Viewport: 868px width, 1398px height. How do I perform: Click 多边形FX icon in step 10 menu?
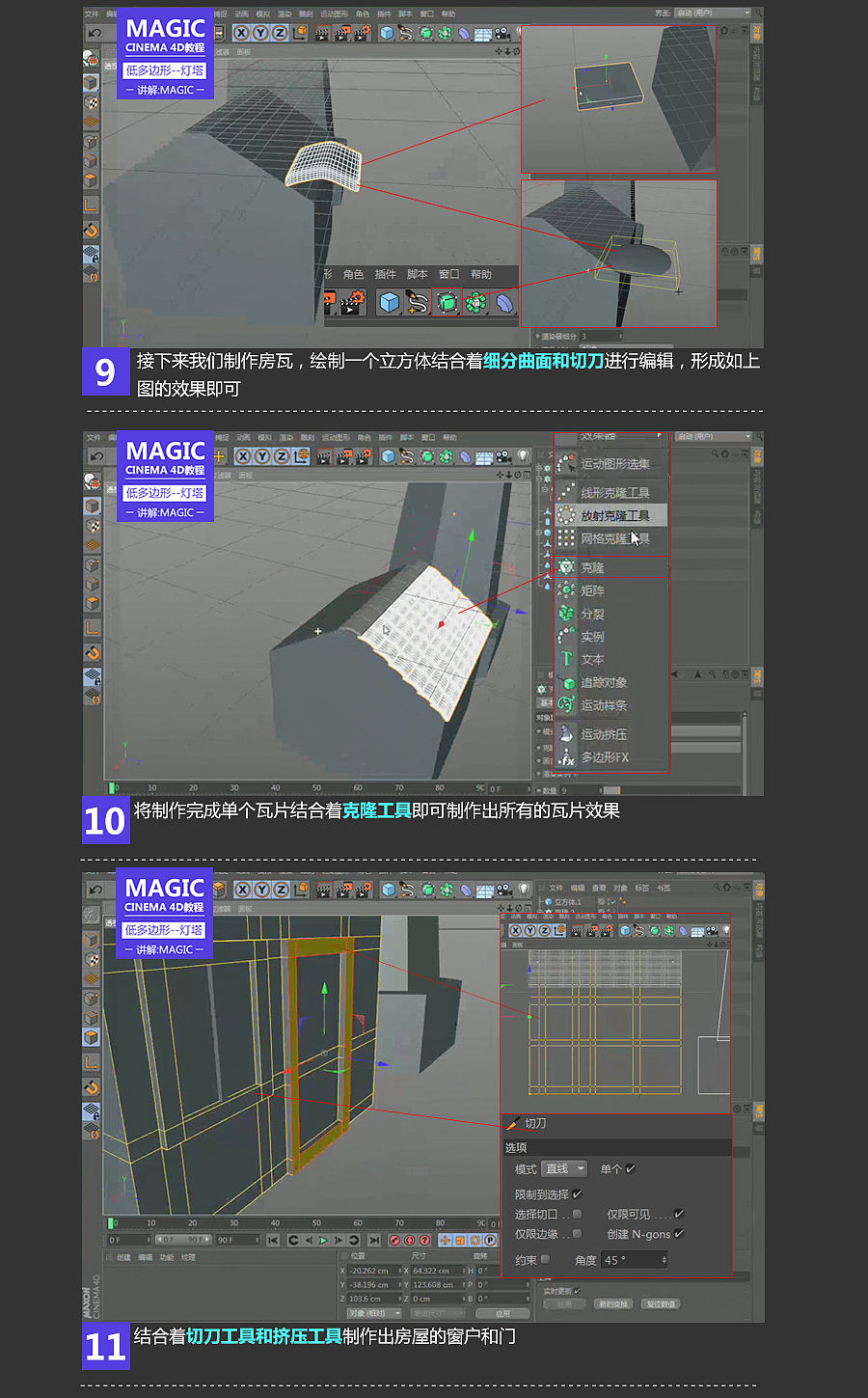pyautogui.click(x=566, y=757)
